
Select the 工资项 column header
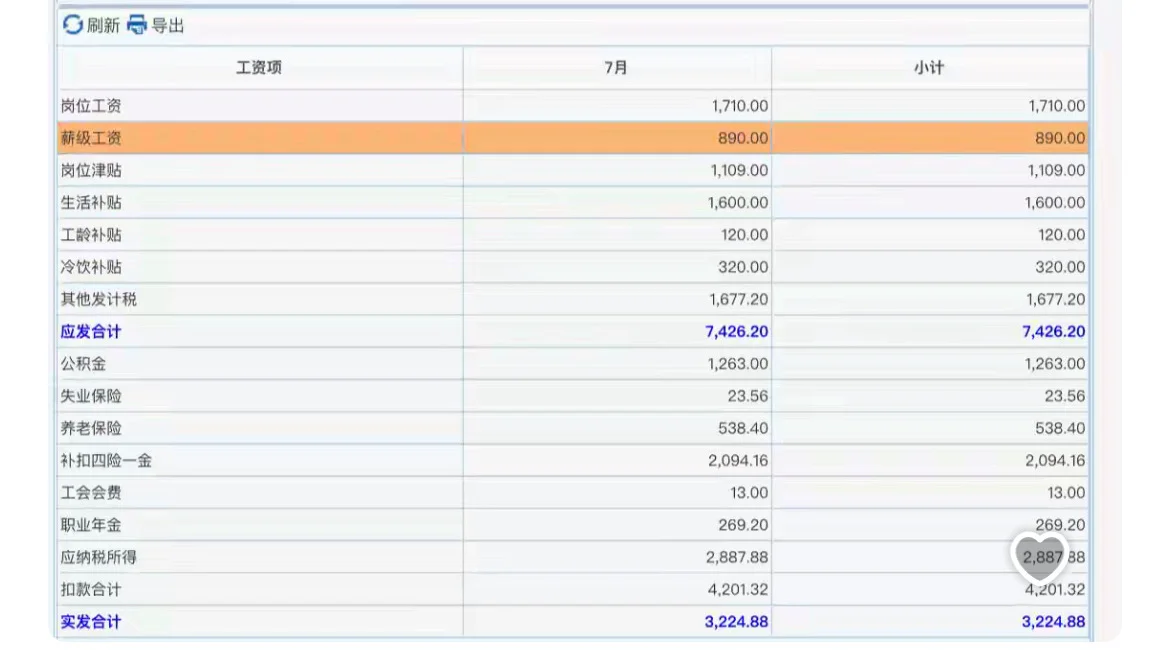tap(259, 68)
